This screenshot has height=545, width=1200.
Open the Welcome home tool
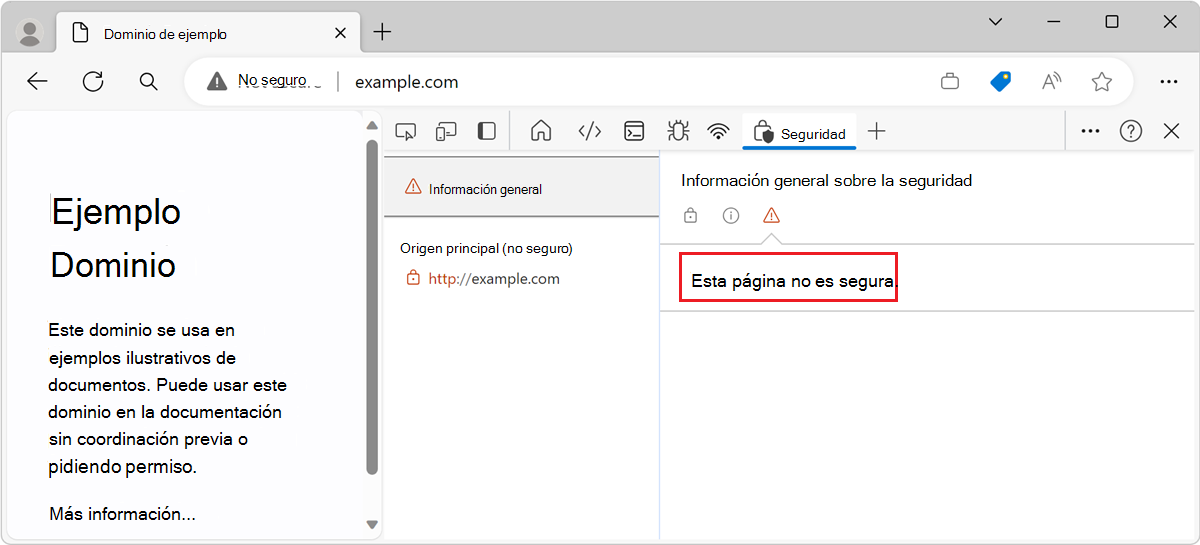coord(541,131)
